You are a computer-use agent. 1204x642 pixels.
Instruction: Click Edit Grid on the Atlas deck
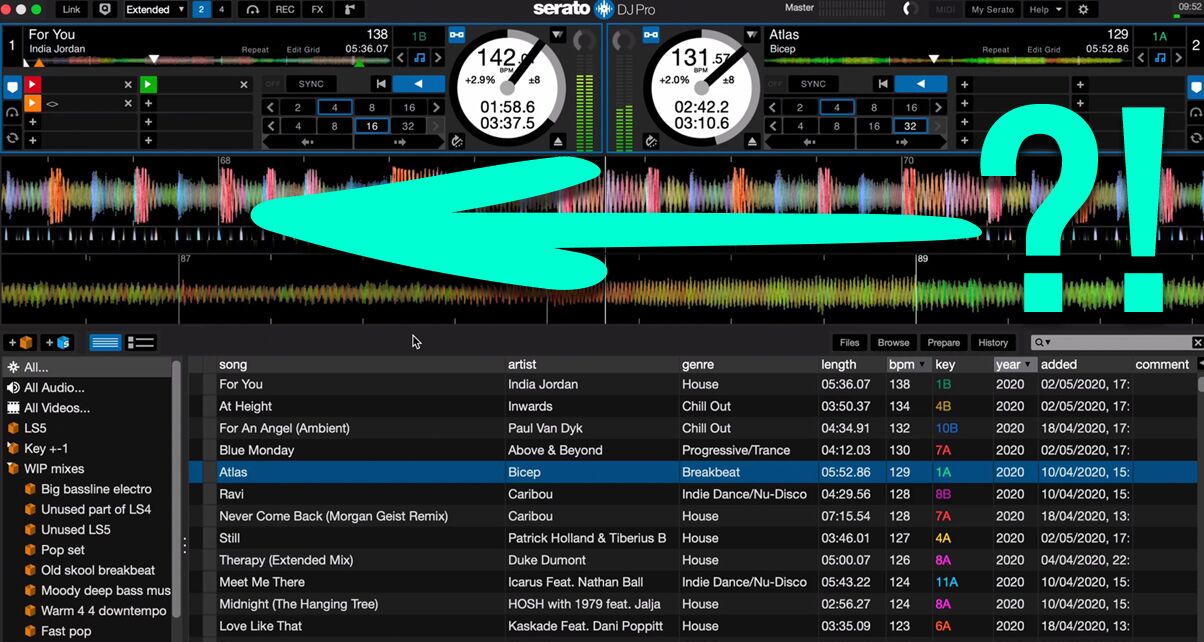pyautogui.click(x=1043, y=49)
